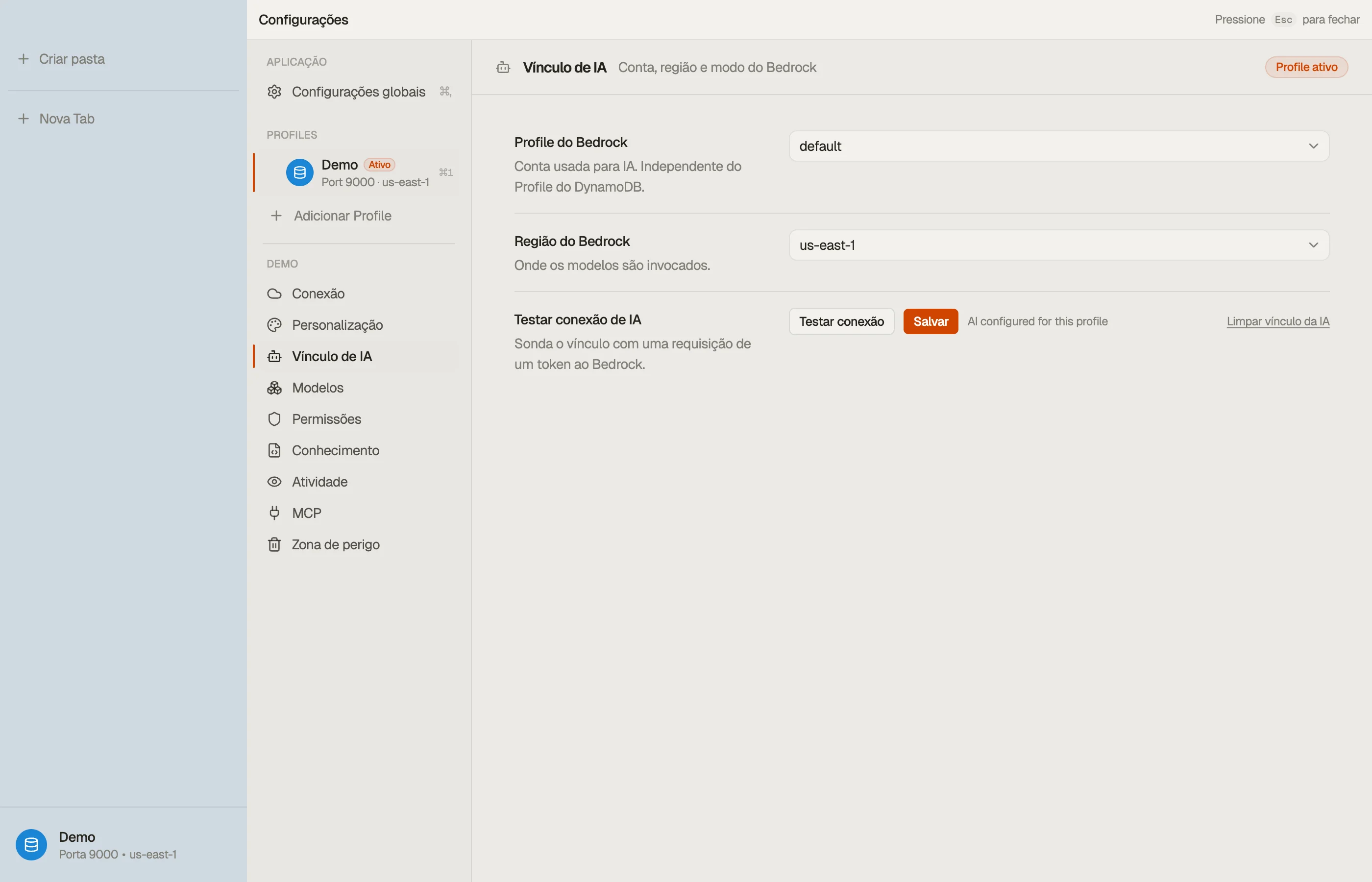Click the orange Salvar button
Image resolution: width=1372 pixels, height=882 pixels.
click(x=931, y=321)
